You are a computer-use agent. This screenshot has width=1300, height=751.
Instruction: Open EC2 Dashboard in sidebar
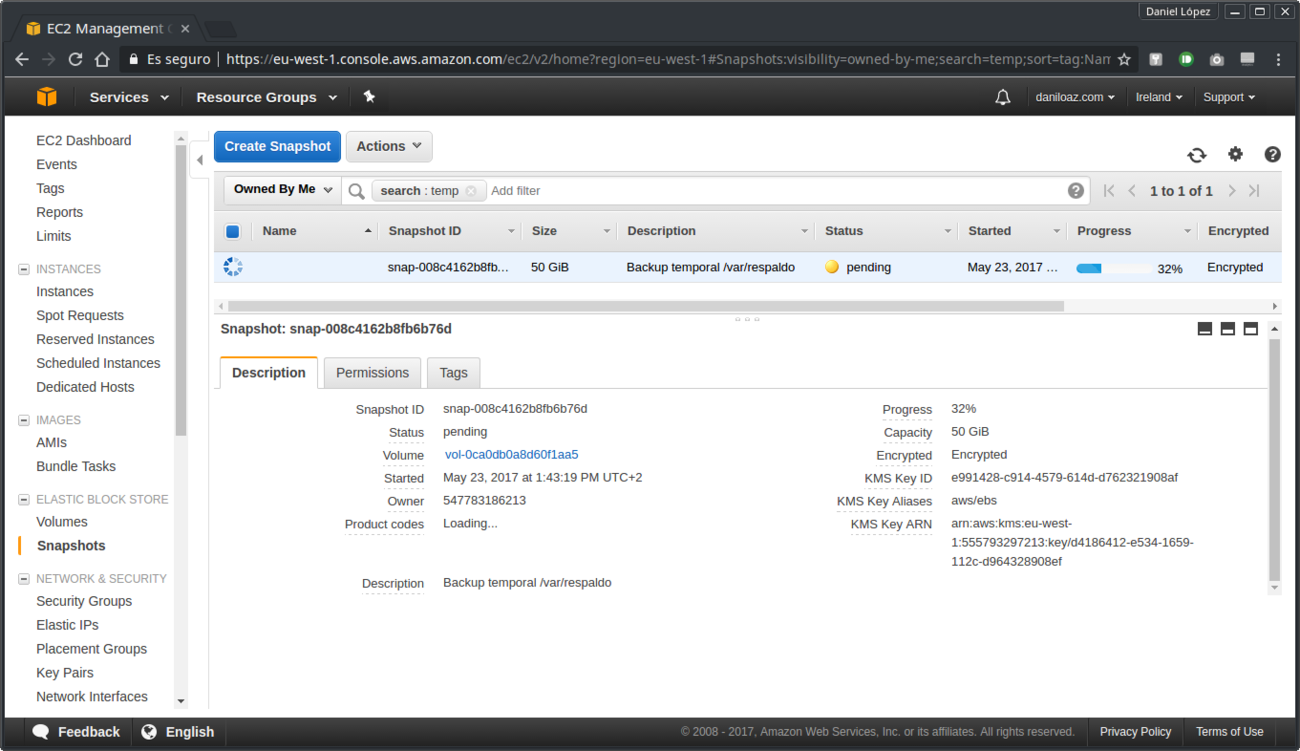pyautogui.click(x=84, y=140)
